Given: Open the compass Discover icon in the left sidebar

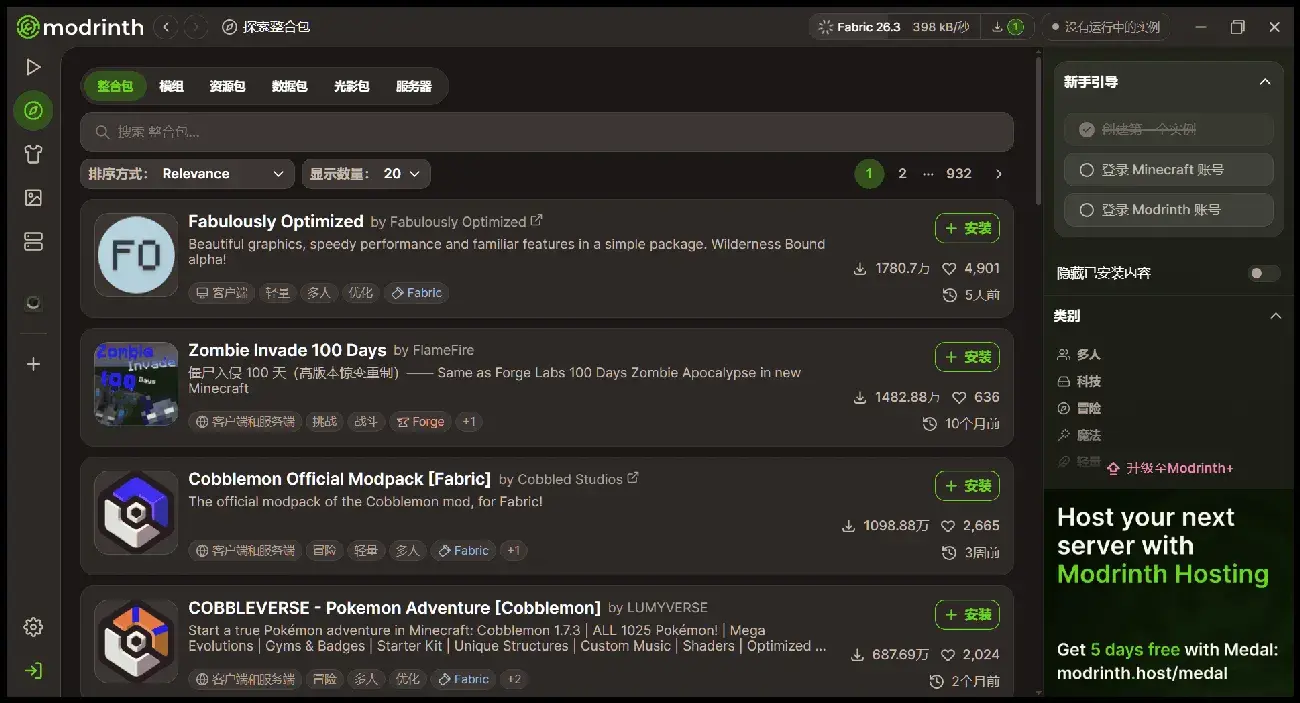Looking at the screenshot, I should click(33, 110).
